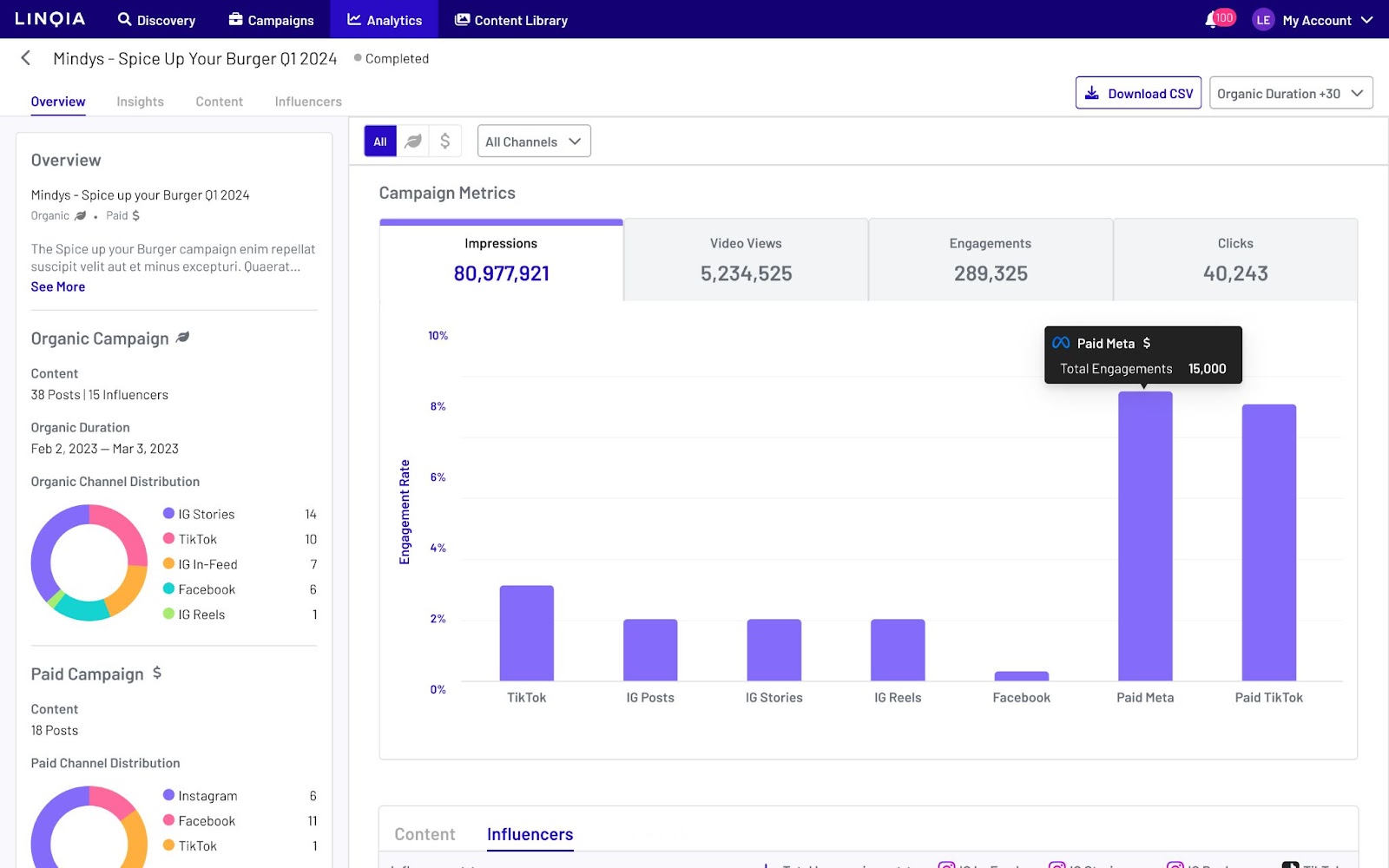Viewport: 1389px width, 868px height.
Task: Click the '18 Posts' paid content text
Action: [55, 731]
